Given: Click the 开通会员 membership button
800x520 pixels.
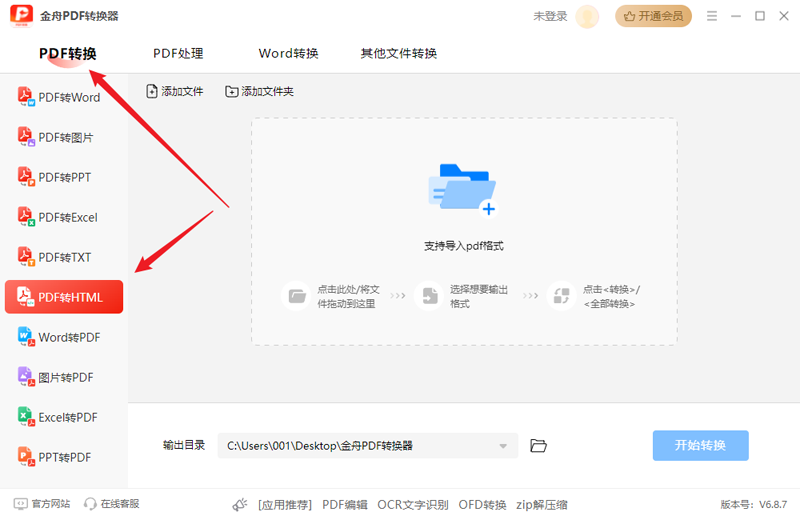Looking at the screenshot, I should (654, 16).
